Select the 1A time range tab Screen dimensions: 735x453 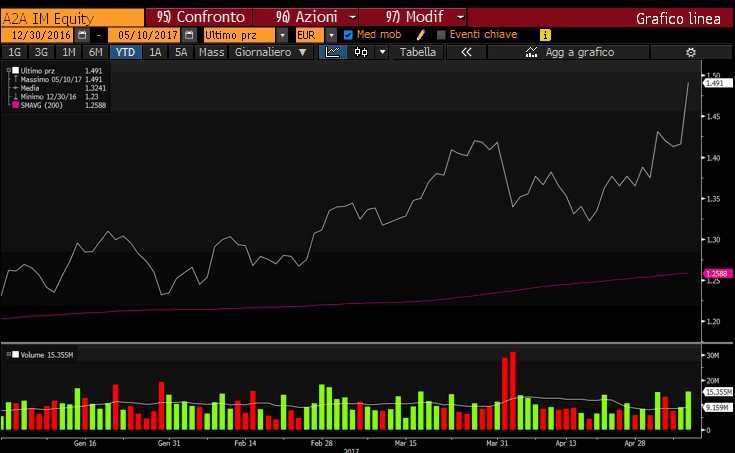point(155,52)
